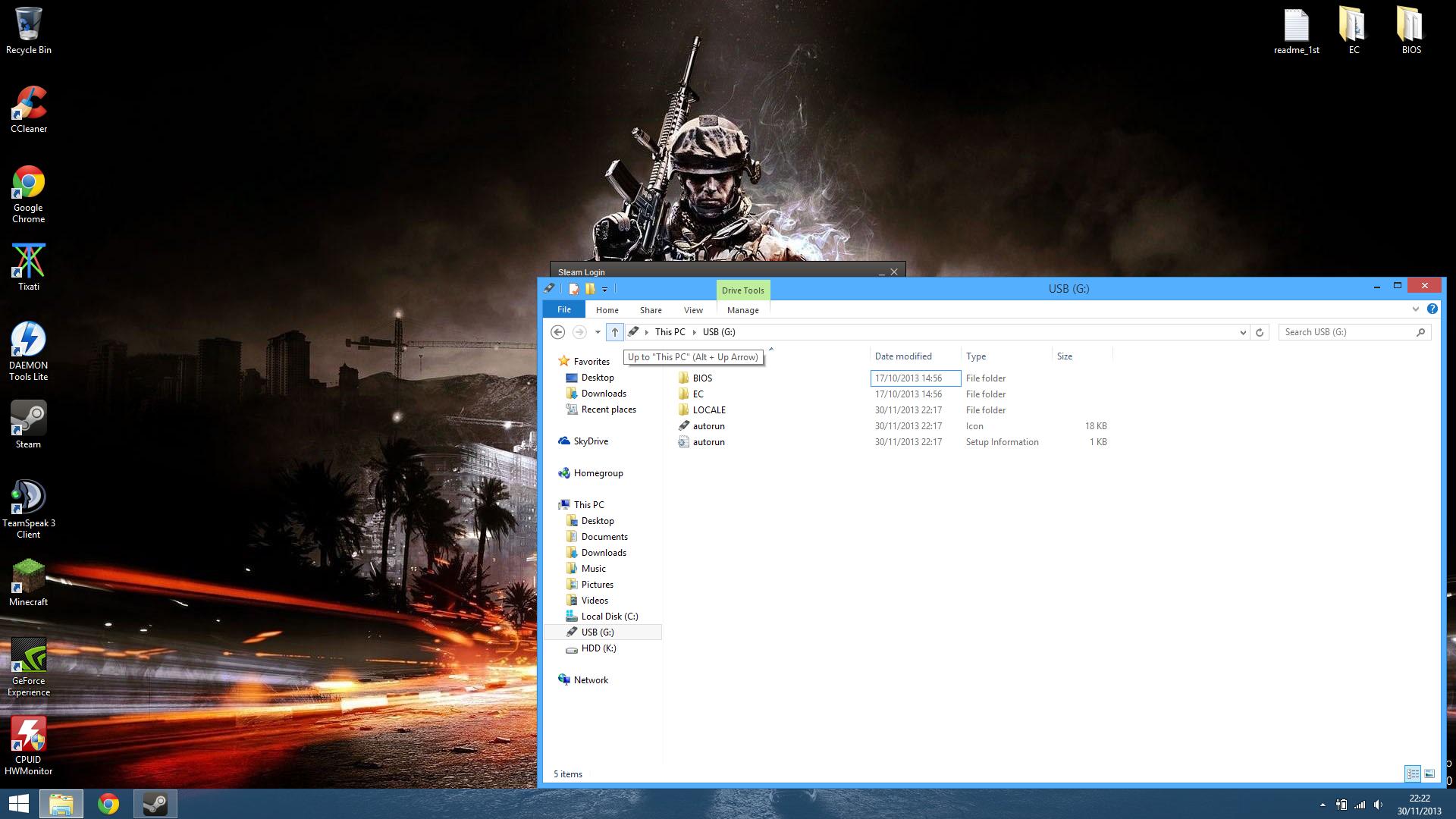Select the Steam desktop shortcut
This screenshot has height=819, width=1456.
click(x=29, y=425)
